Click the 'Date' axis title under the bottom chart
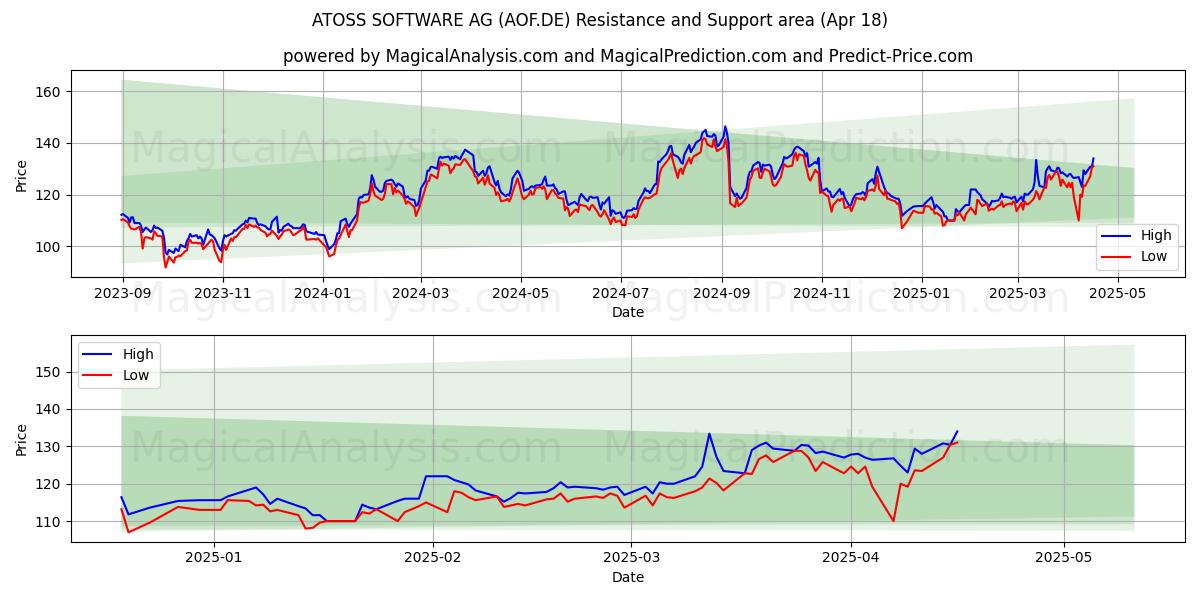This screenshot has width=1200, height=600. coord(628,577)
